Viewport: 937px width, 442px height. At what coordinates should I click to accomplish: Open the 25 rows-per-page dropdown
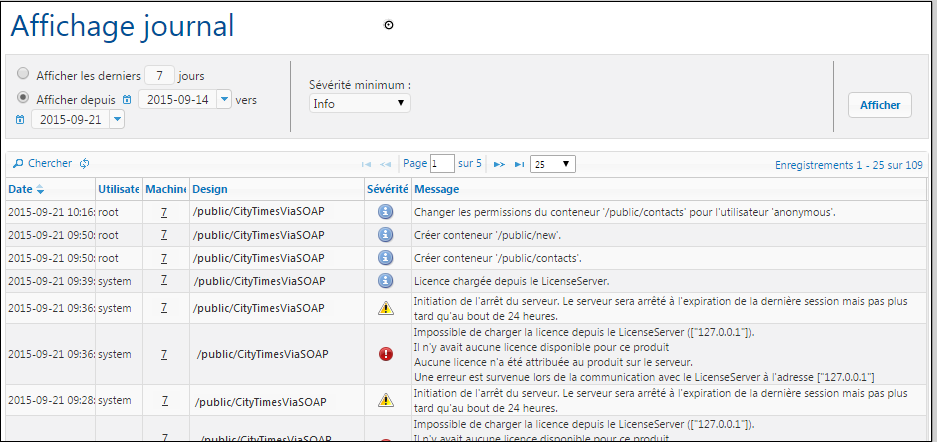coord(552,164)
